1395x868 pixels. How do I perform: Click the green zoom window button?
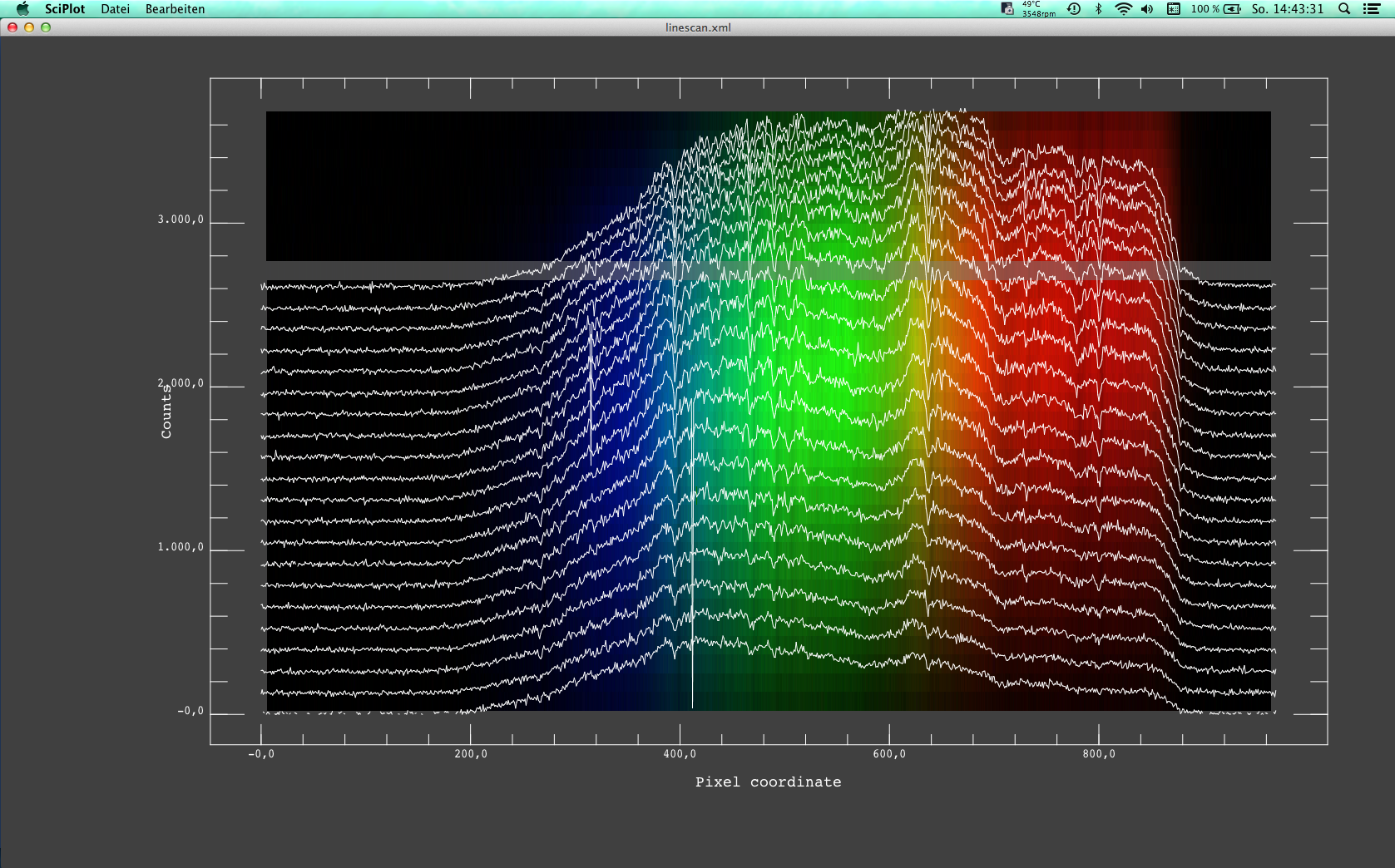[46, 27]
